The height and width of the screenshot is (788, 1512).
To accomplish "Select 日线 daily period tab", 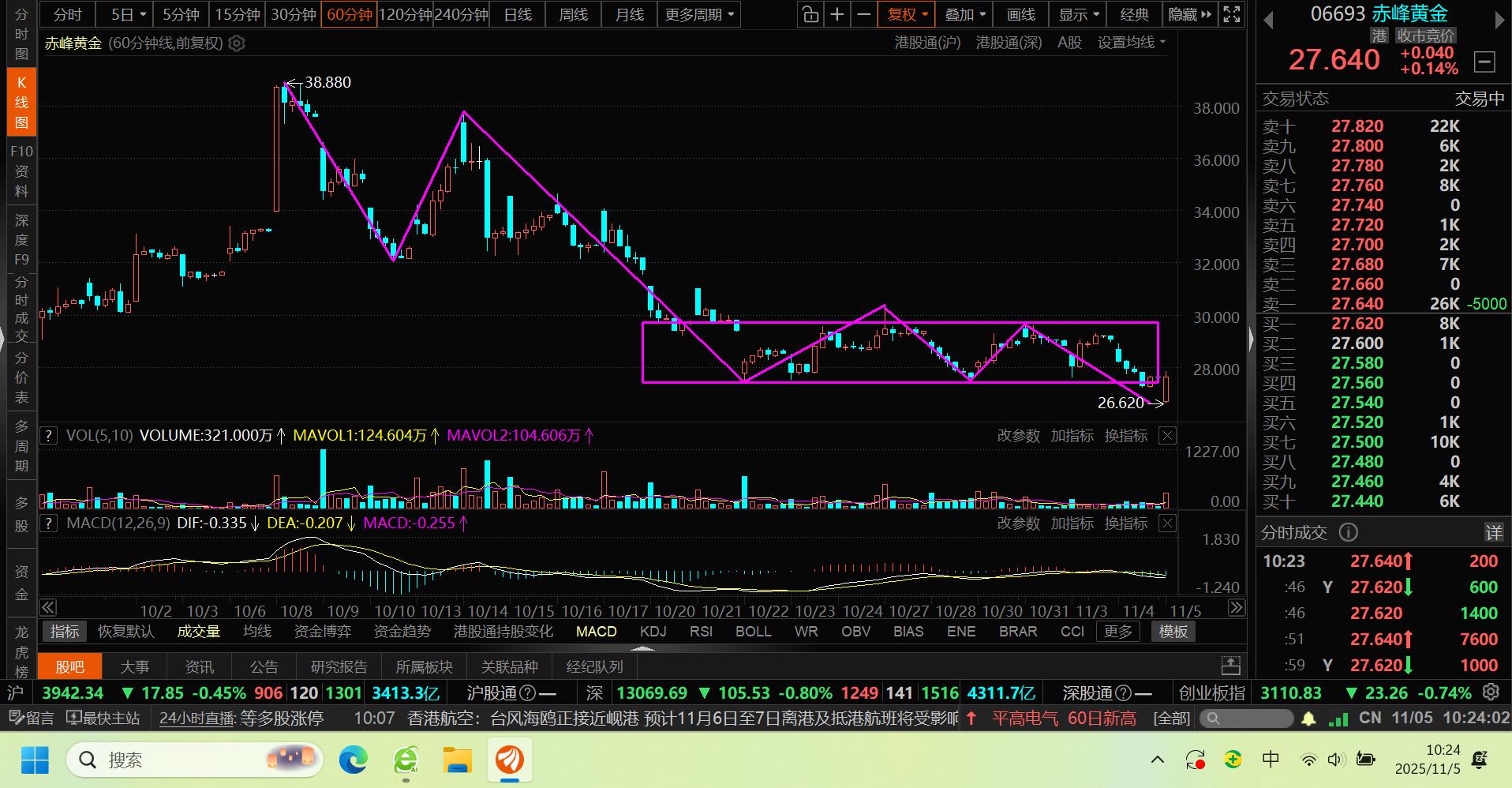I will [518, 14].
